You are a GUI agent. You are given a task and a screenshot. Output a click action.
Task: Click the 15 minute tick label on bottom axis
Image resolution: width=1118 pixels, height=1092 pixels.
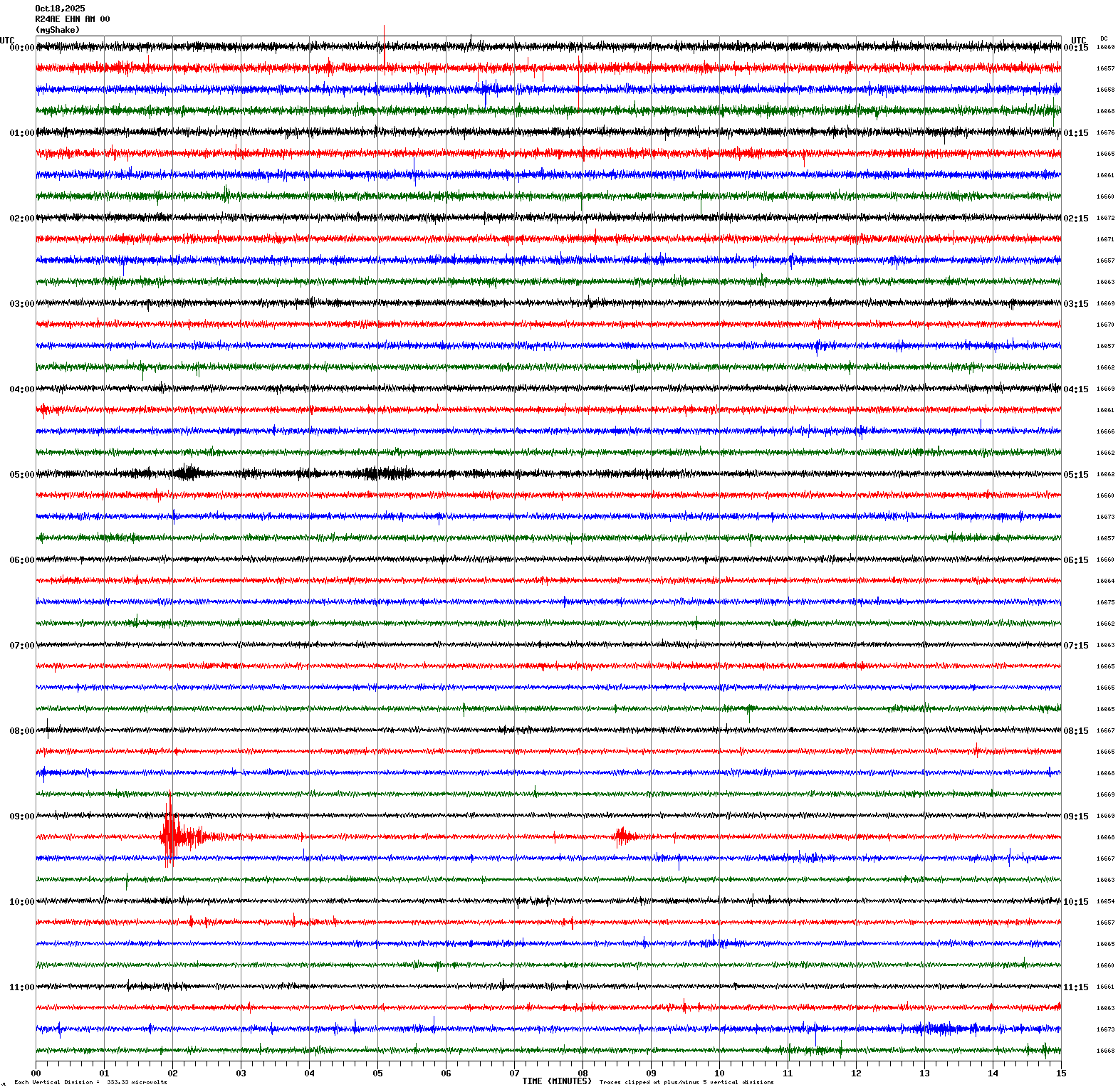coord(1061,1073)
